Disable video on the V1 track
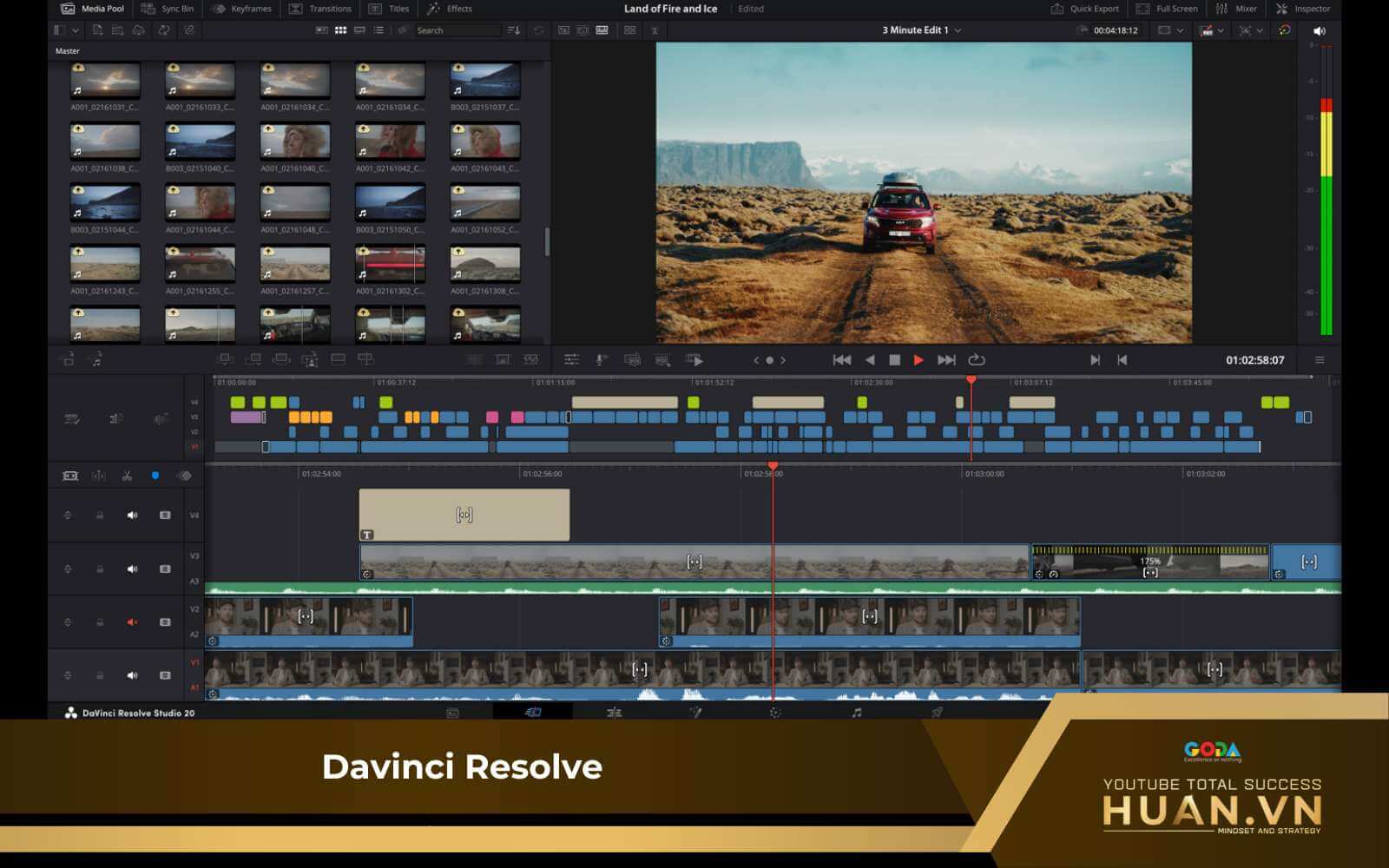 (x=165, y=675)
